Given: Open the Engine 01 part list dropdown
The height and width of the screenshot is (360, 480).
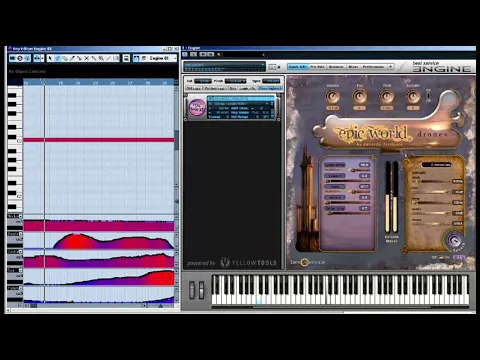Looking at the screenshot, I should [x=162, y=58].
